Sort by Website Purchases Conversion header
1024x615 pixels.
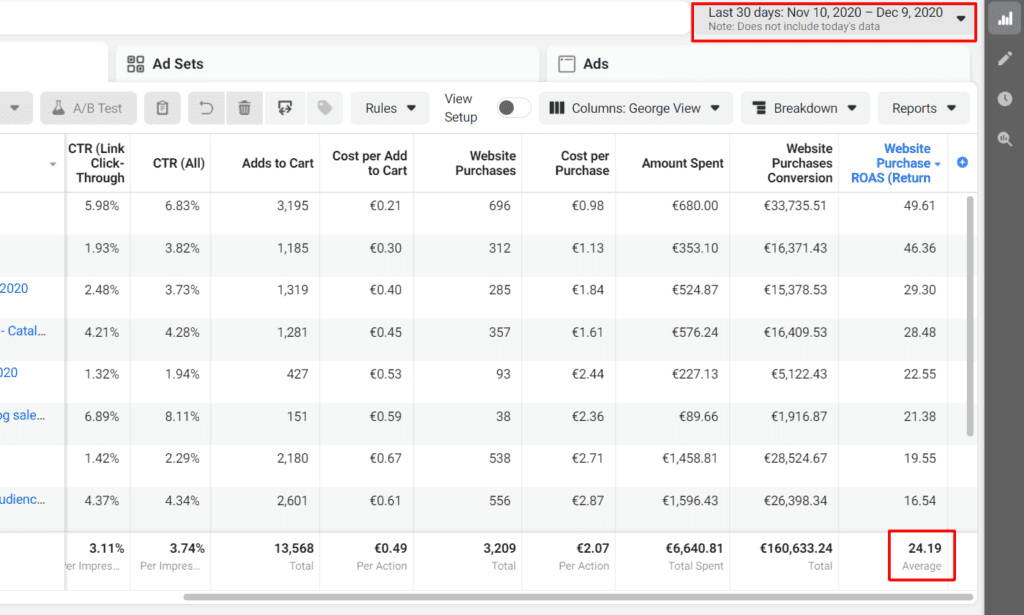(x=800, y=163)
